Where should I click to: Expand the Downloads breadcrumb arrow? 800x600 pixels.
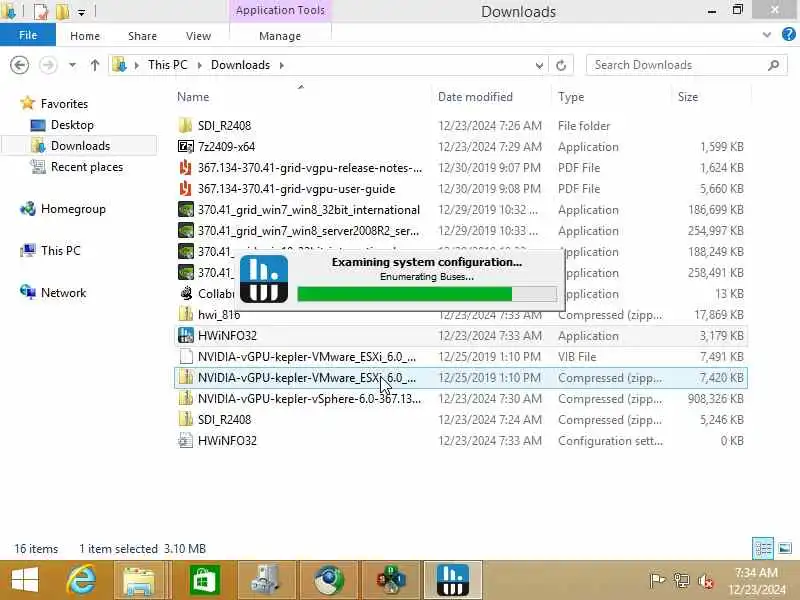pyautogui.click(x=282, y=65)
